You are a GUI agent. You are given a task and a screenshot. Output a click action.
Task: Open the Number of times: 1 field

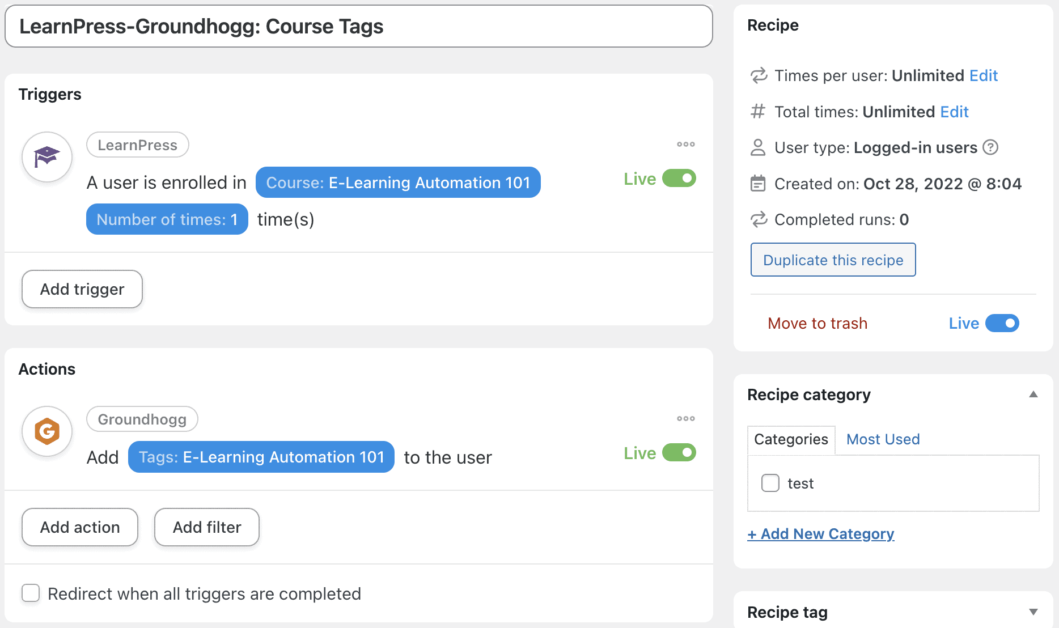tap(167, 219)
